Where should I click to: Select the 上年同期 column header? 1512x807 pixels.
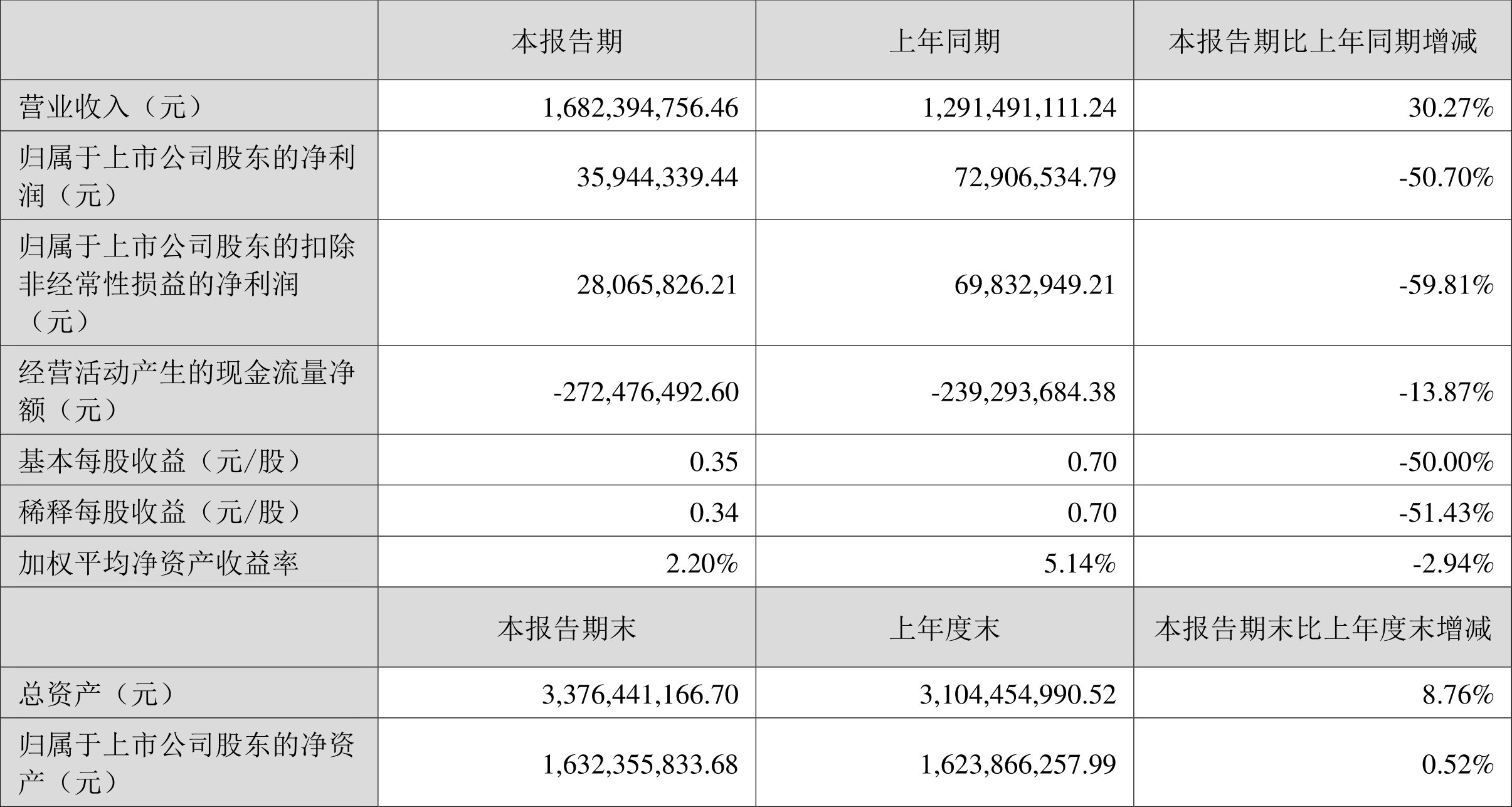tap(944, 41)
